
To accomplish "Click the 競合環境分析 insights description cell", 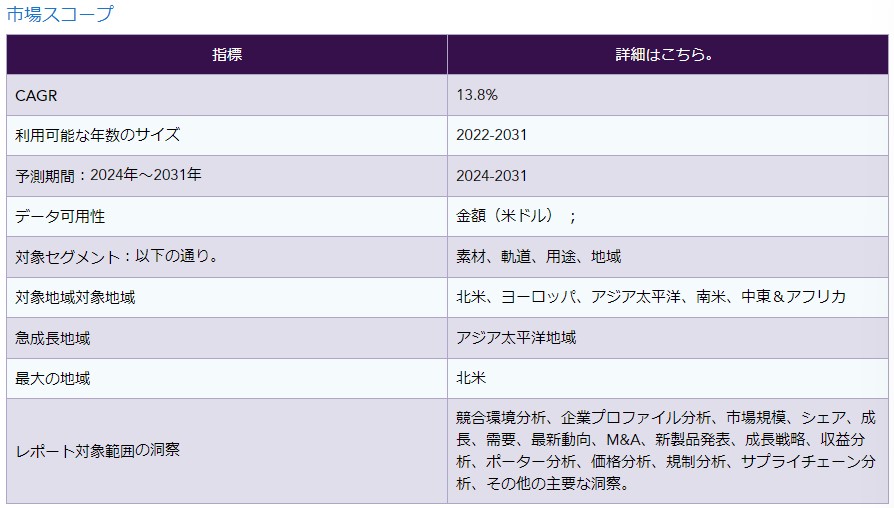I will (x=665, y=450).
